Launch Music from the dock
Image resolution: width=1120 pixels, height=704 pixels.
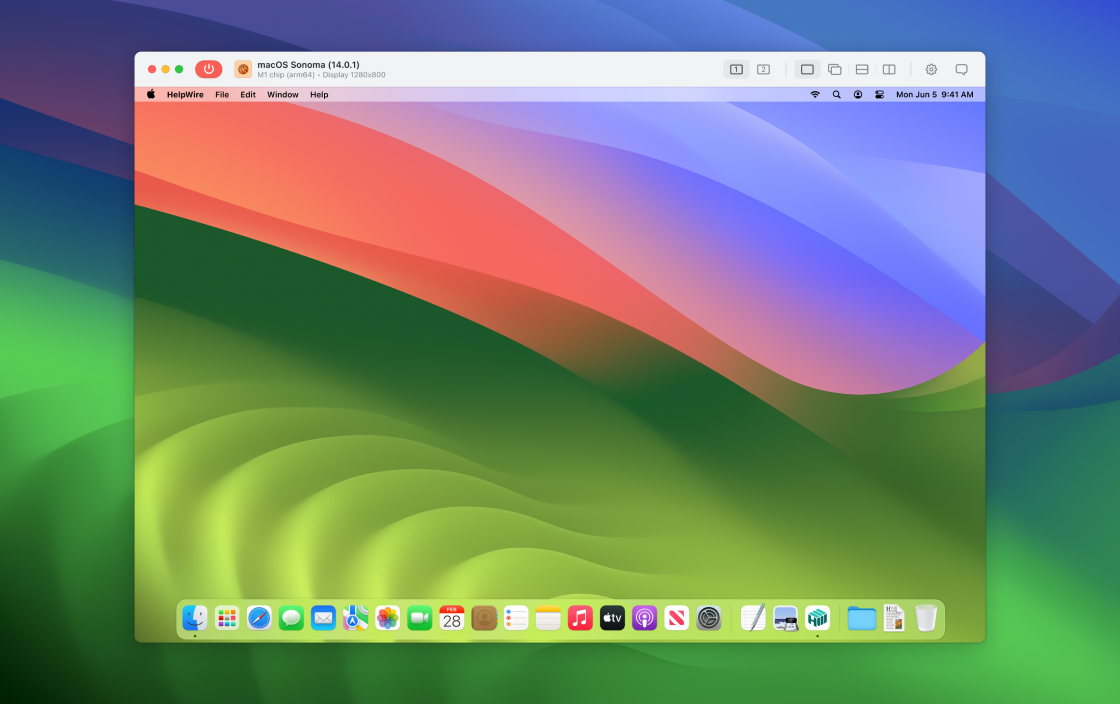click(x=580, y=618)
